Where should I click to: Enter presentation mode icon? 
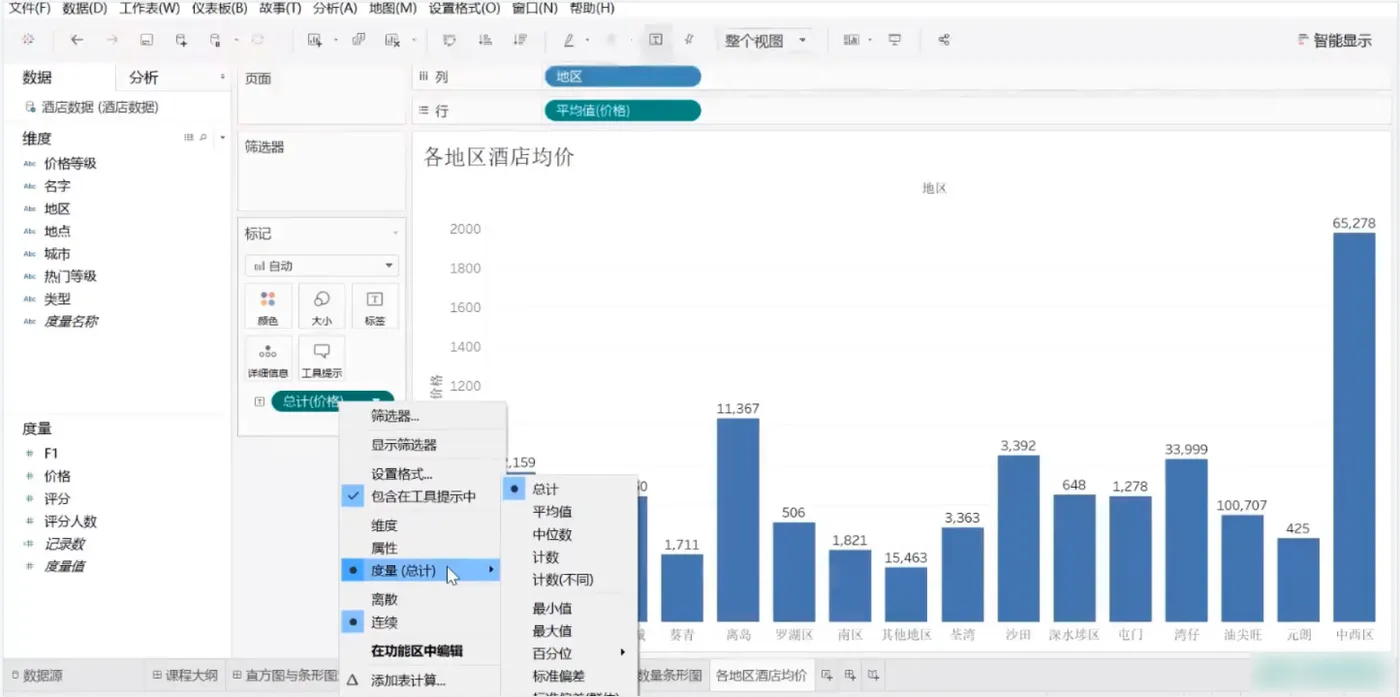point(895,40)
